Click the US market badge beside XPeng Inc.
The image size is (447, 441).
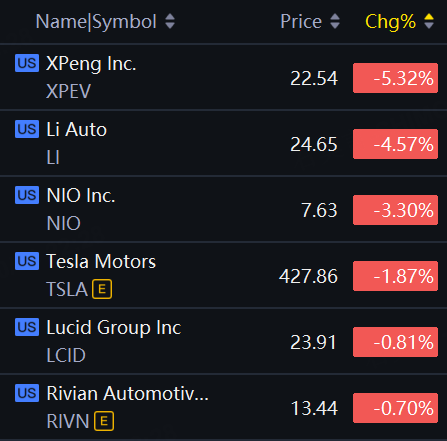click(27, 63)
